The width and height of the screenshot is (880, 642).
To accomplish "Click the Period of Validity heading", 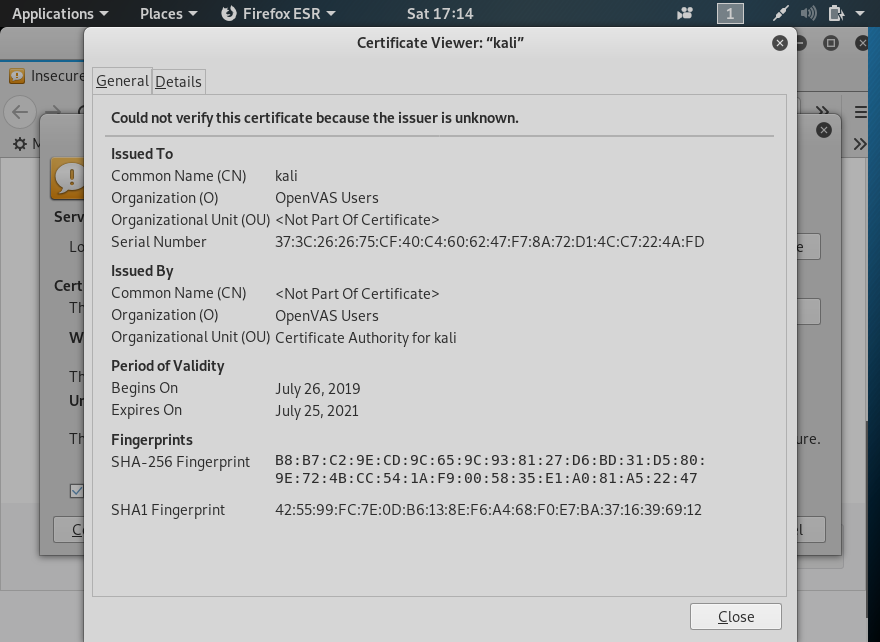I will click(168, 366).
